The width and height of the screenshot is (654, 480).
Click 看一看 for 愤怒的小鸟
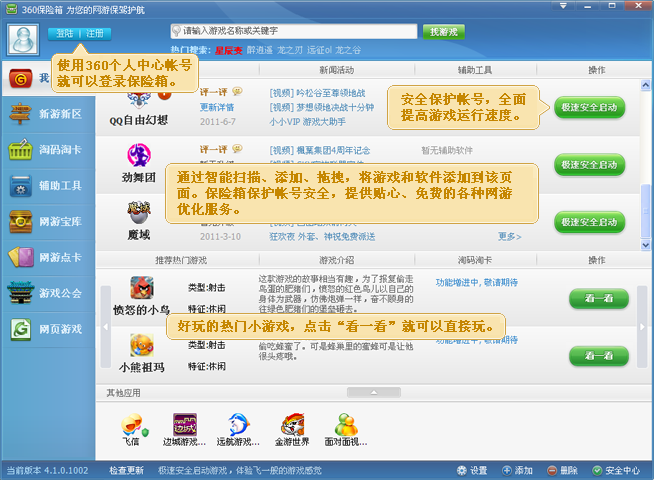click(x=599, y=298)
